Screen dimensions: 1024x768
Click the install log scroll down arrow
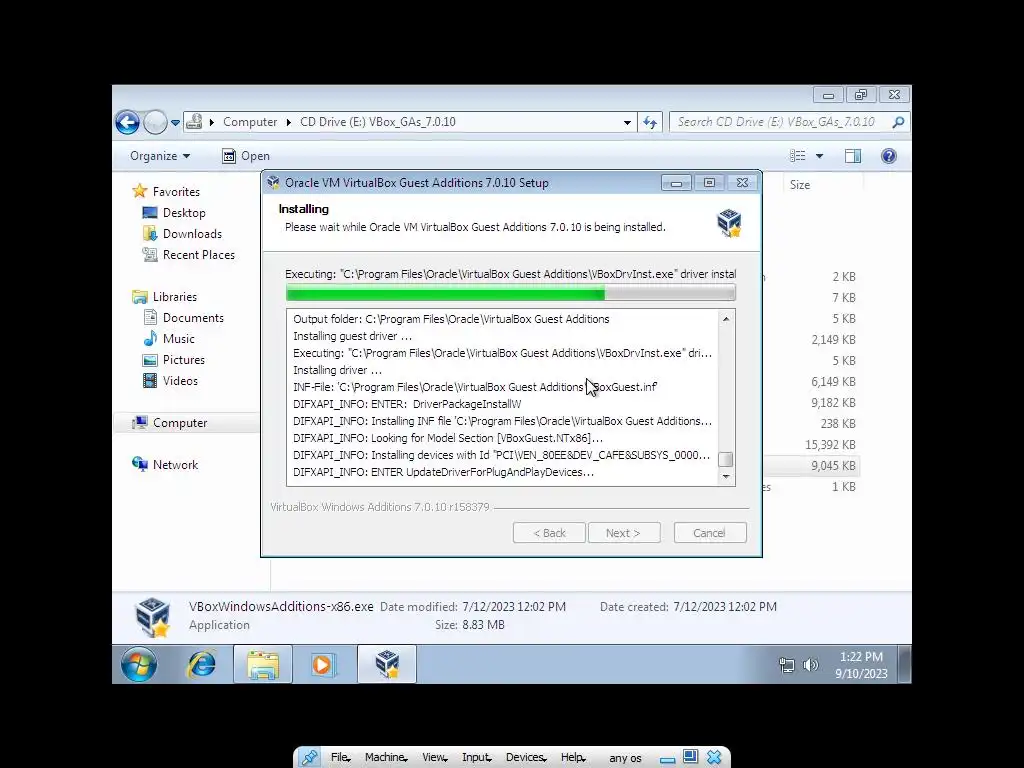726,476
